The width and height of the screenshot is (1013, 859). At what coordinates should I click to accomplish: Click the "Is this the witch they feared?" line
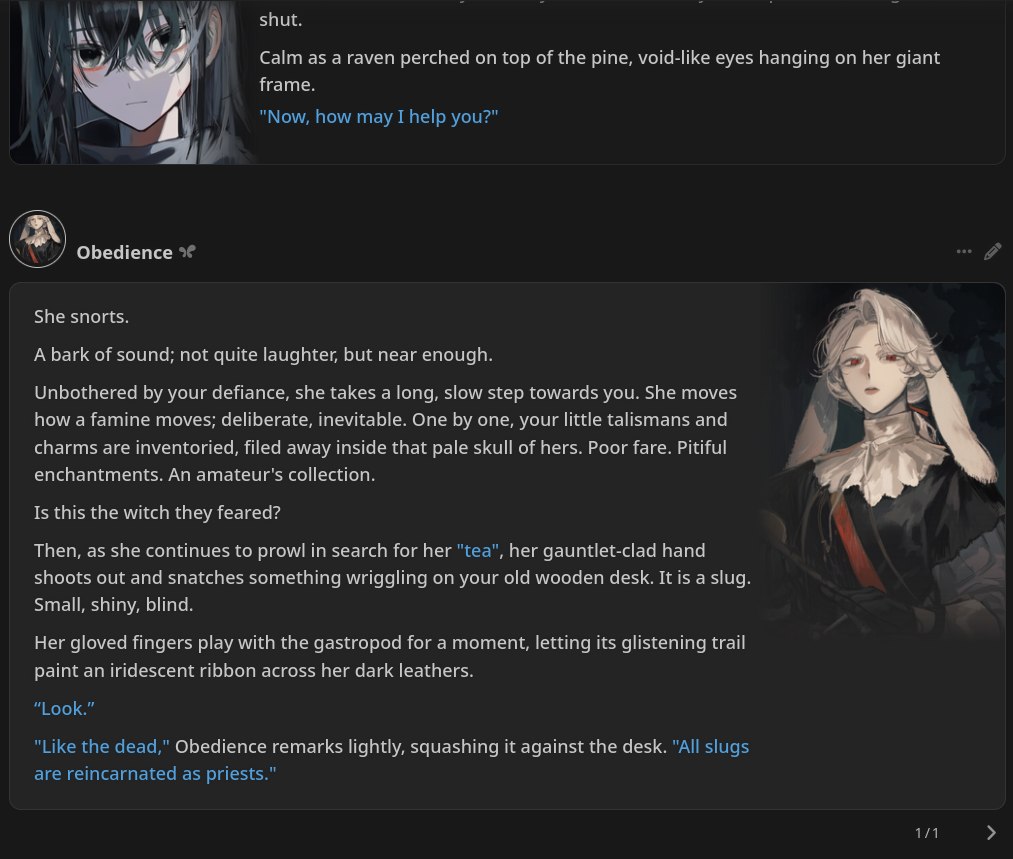[157, 512]
